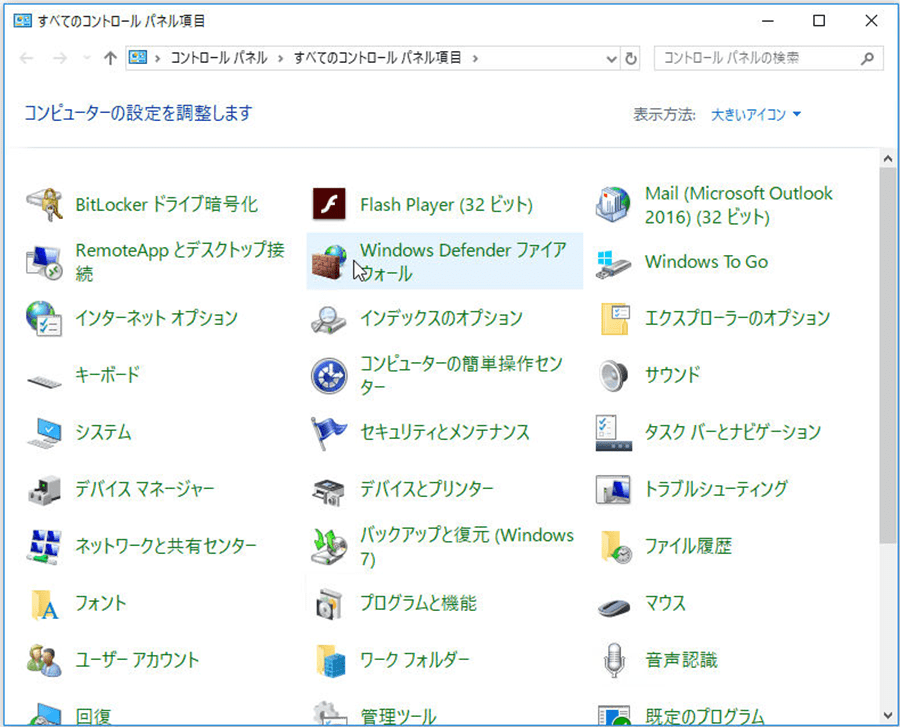Click the 既定のプログラム link text
This screenshot has width=900, height=727.
[705, 717]
